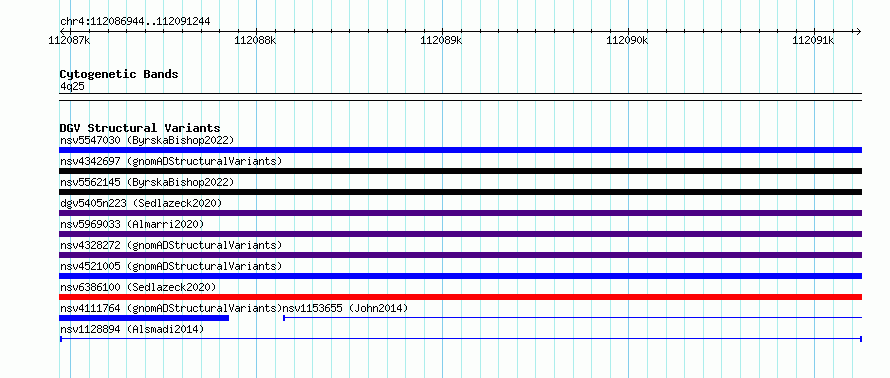Select the short blue bar of nsv4111764
The image size is (890, 378).
tap(144, 318)
